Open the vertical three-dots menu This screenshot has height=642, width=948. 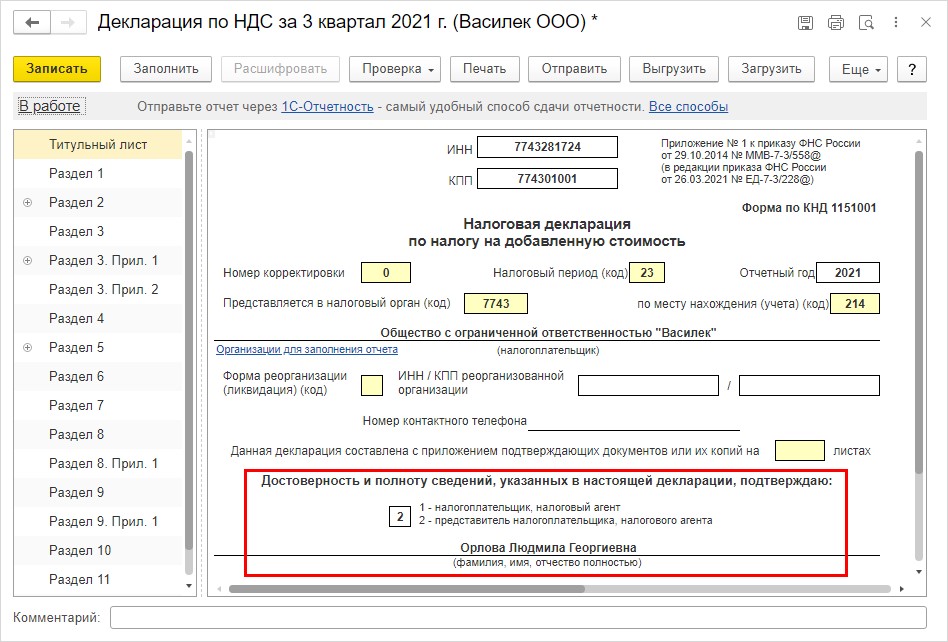click(x=896, y=23)
